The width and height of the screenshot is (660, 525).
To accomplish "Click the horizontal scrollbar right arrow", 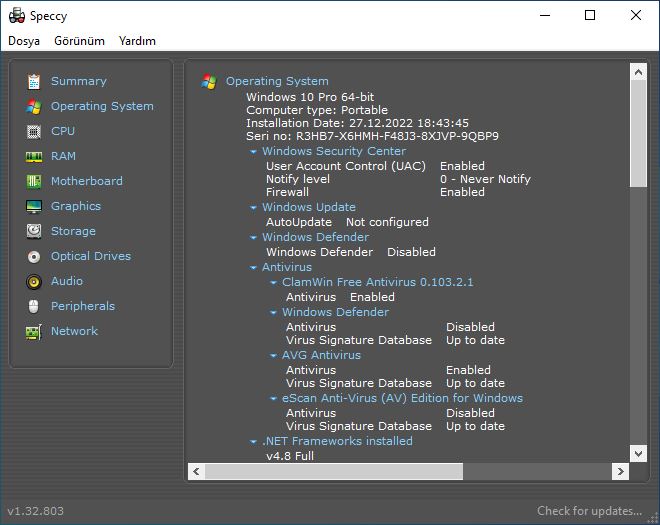I will [620, 472].
